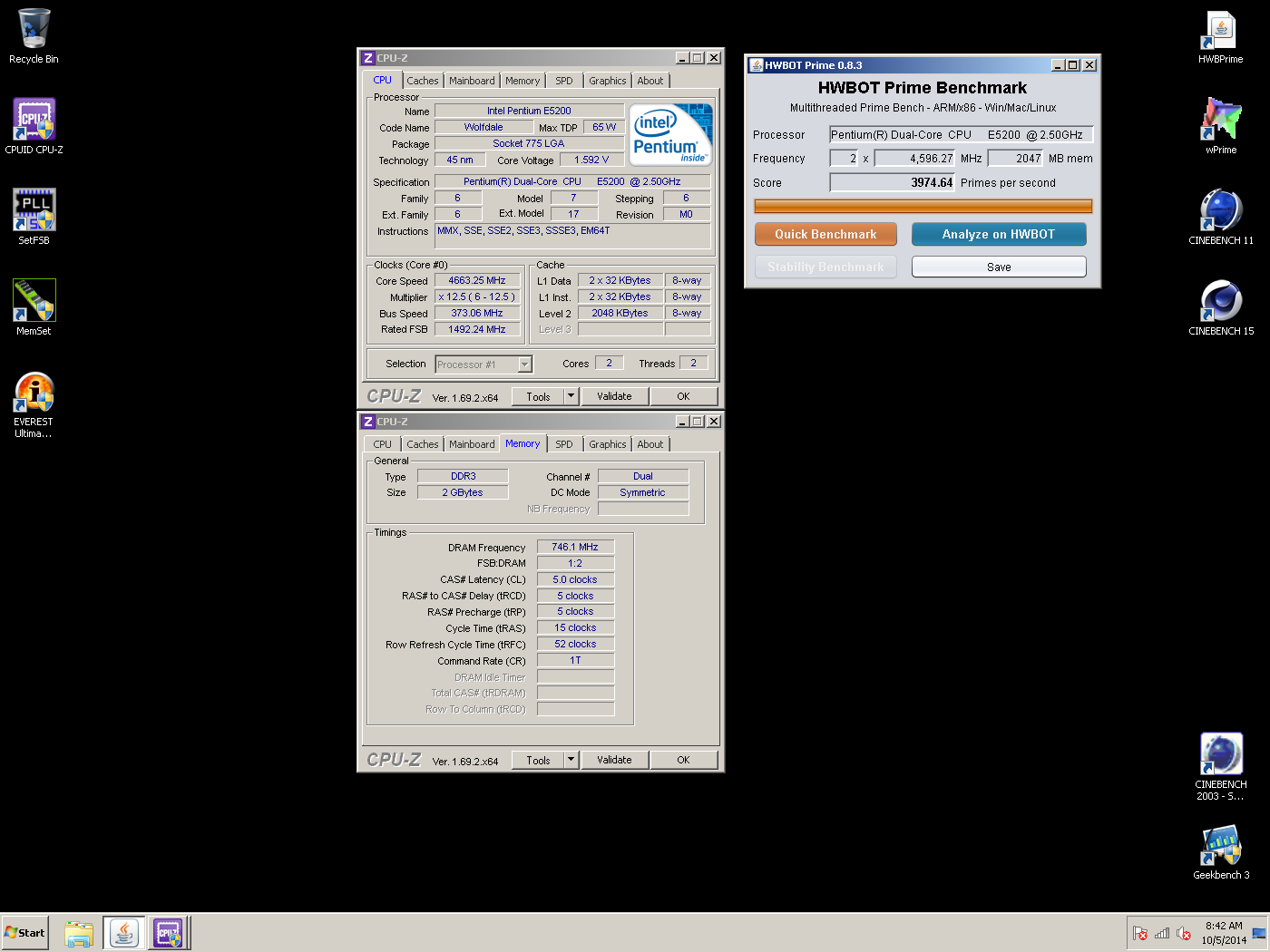Screen dimensions: 1270x952
Task: Click the Java HWBOT Prime taskbar icon
Action: (x=124, y=933)
